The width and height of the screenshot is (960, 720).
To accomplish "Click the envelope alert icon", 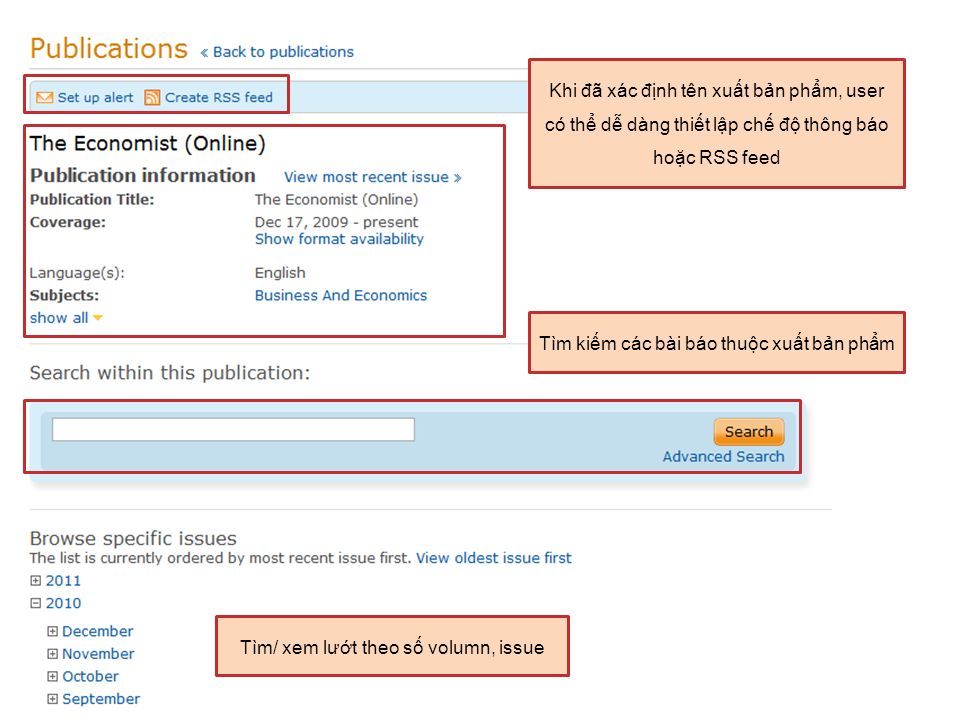I will (45, 97).
